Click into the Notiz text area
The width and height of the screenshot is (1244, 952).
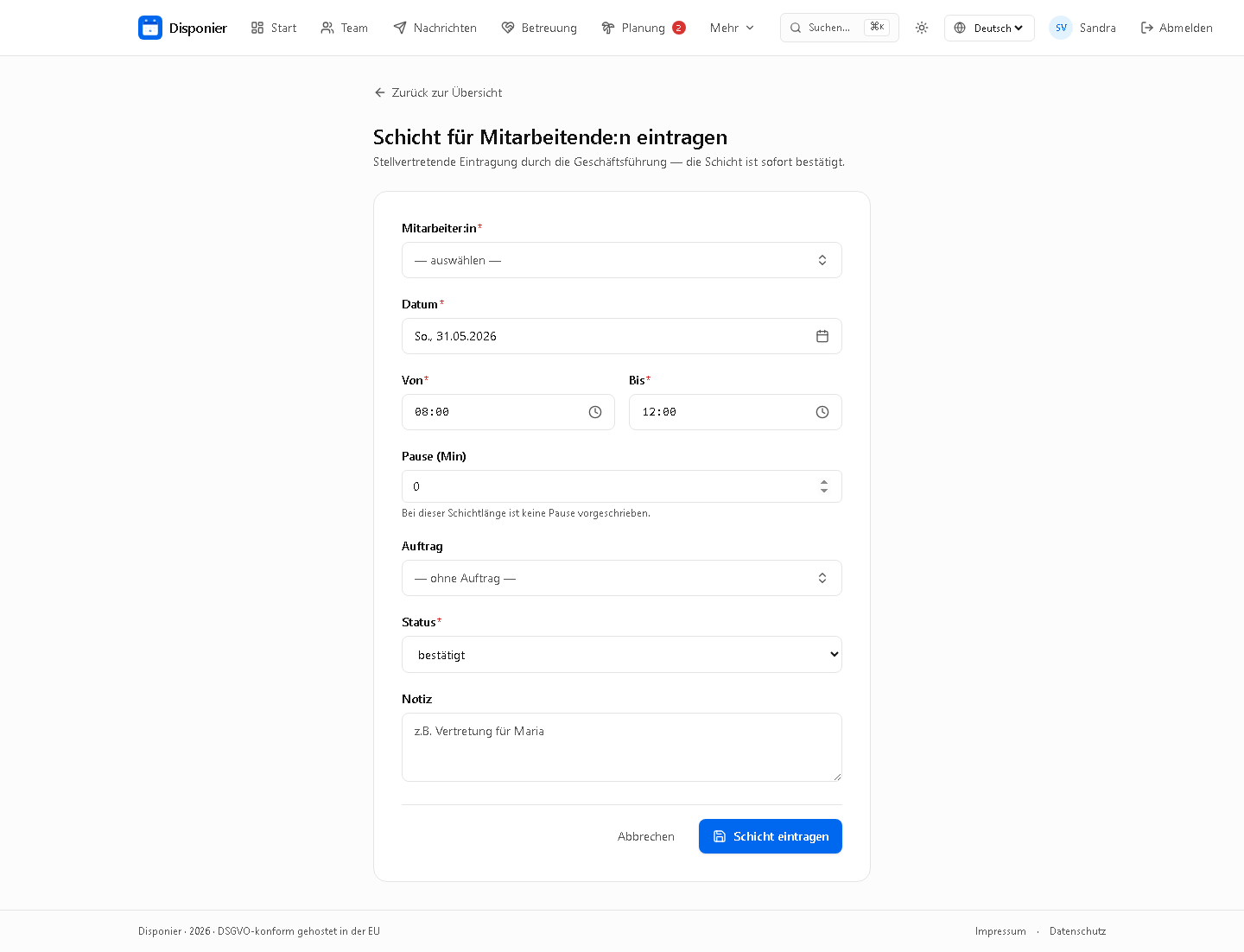622,747
